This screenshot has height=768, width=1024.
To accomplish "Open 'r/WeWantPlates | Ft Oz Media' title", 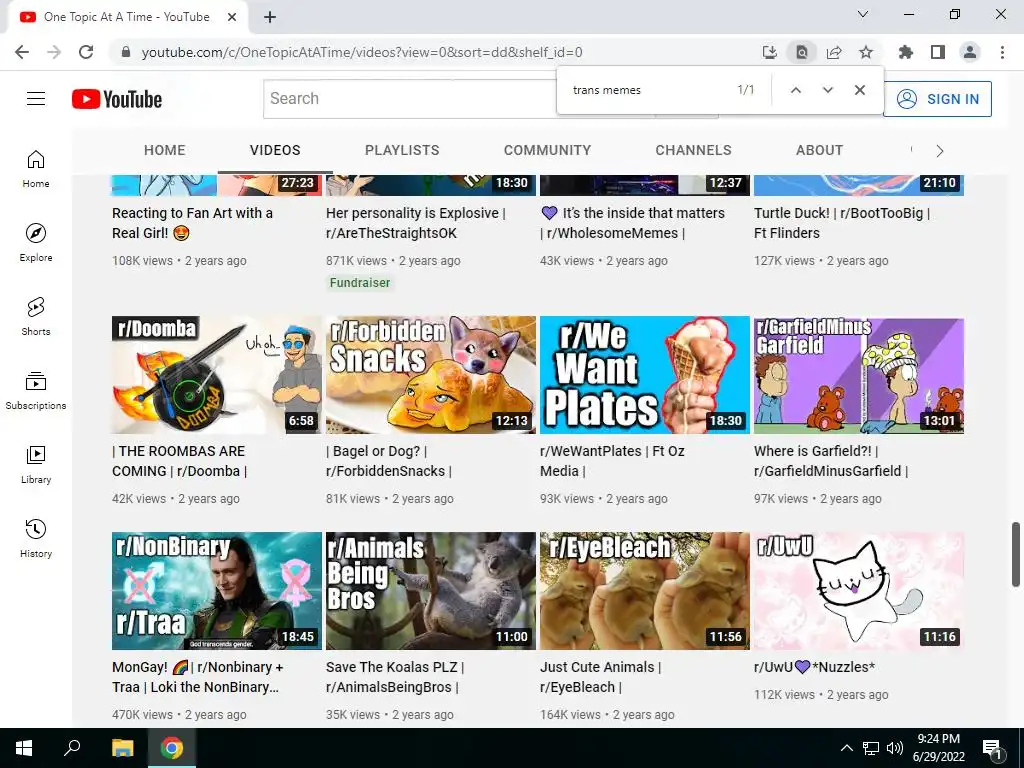I will click(613, 461).
